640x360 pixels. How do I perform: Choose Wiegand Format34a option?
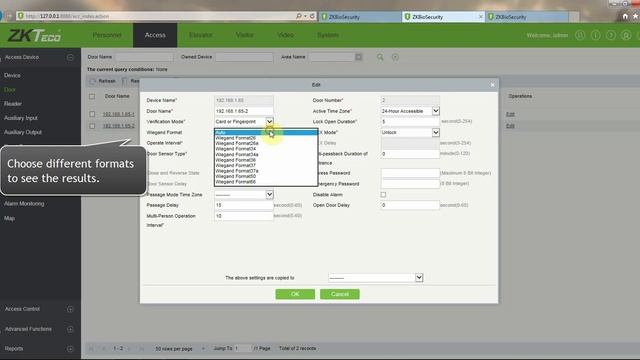[x=266, y=155]
